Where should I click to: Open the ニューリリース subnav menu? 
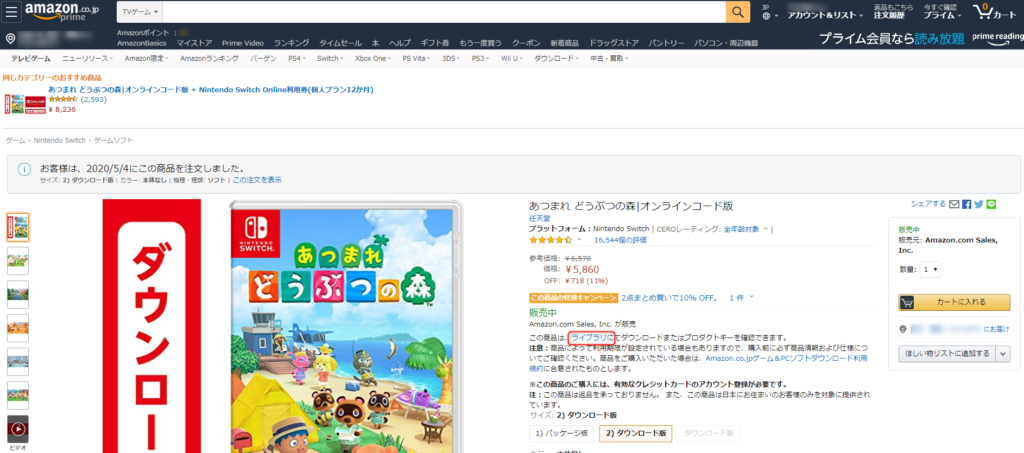pyautogui.click(x=88, y=58)
